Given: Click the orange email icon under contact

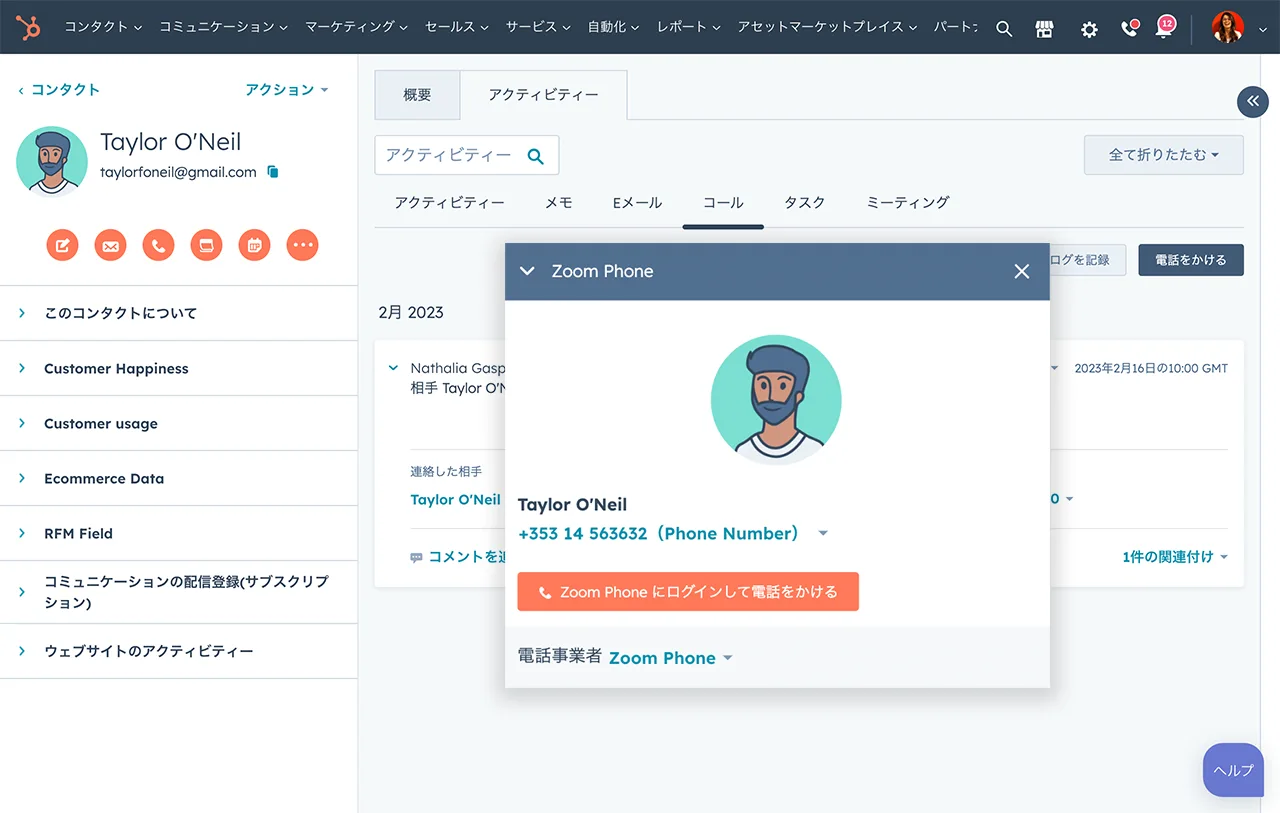Looking at the screenshot, I should [110, 245].
